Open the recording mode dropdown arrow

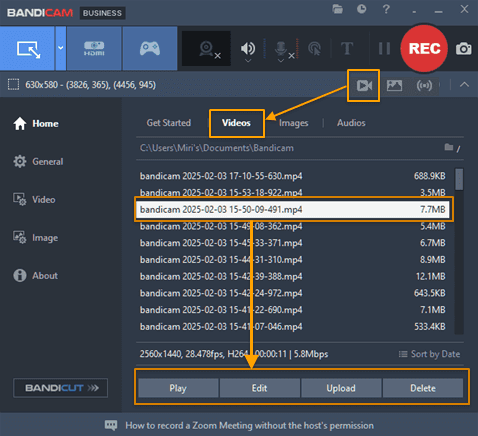coord(61,49)
